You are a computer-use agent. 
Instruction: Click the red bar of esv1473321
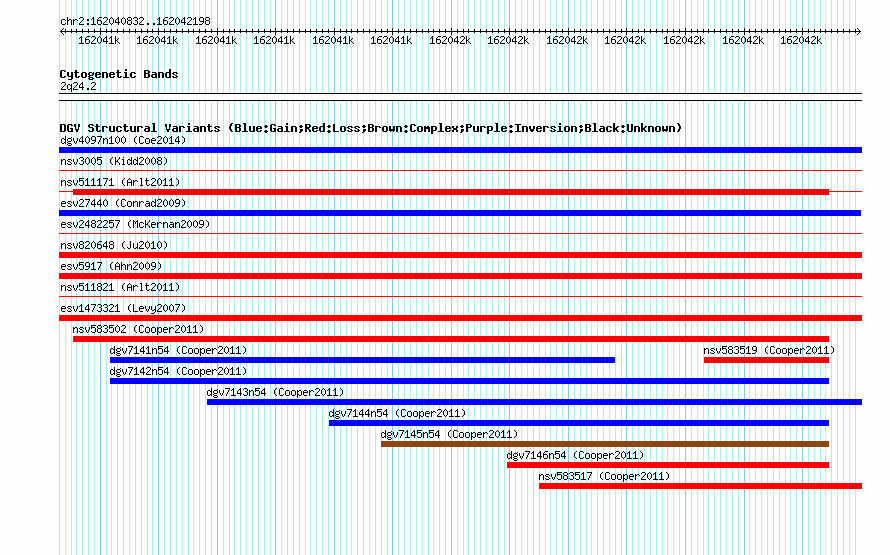coord(460,318)
